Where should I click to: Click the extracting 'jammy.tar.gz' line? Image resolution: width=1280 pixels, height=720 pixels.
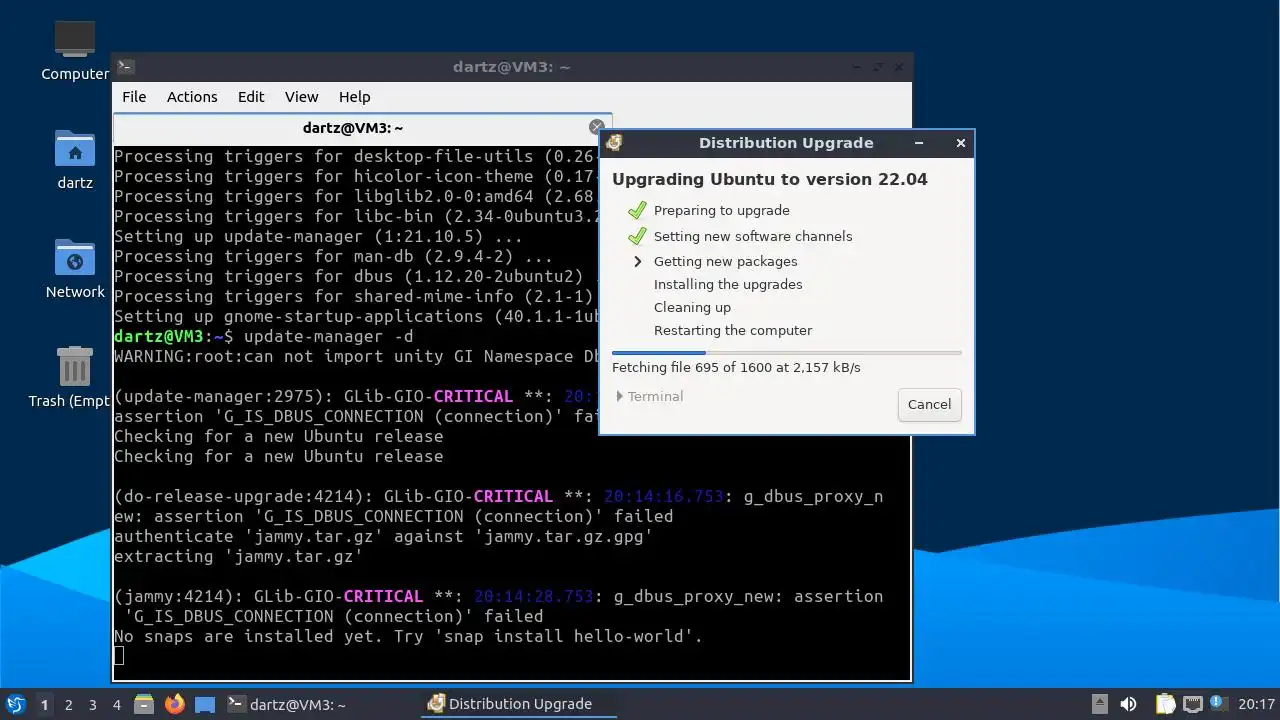(238, 556)
